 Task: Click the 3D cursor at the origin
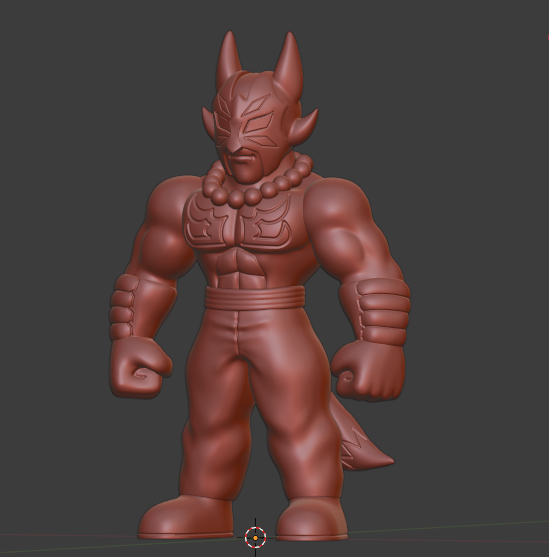coord(255,538)
